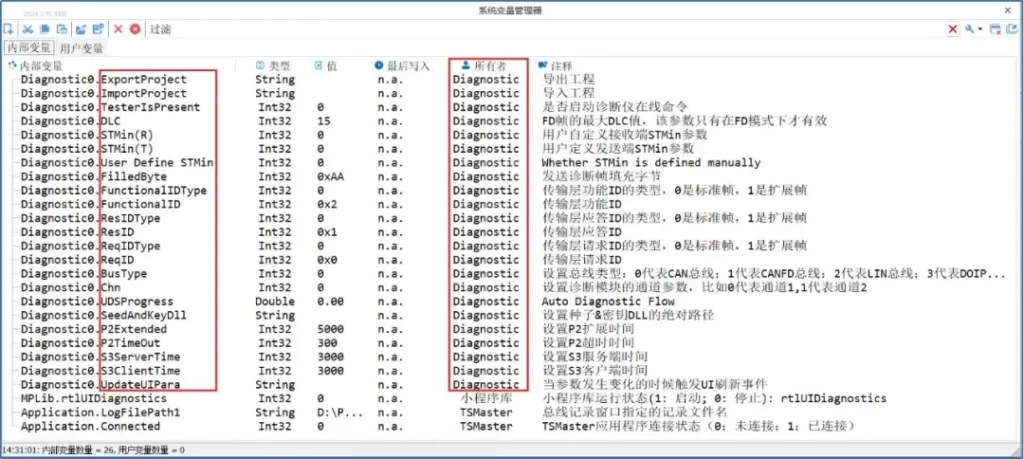Screen dimensions: 1024x459
Task: Click the paste toolbar icon
Action: tap(61, 29)
